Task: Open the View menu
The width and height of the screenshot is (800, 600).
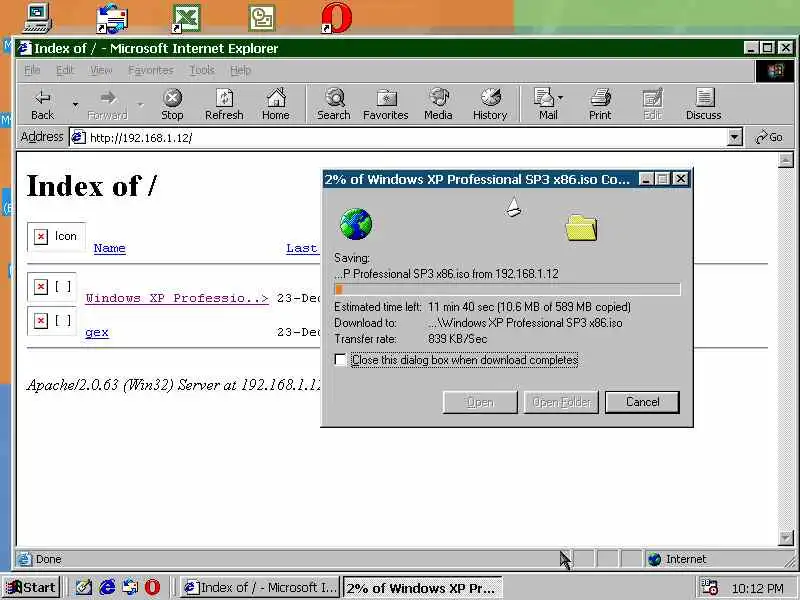Action: coord(101,70)
